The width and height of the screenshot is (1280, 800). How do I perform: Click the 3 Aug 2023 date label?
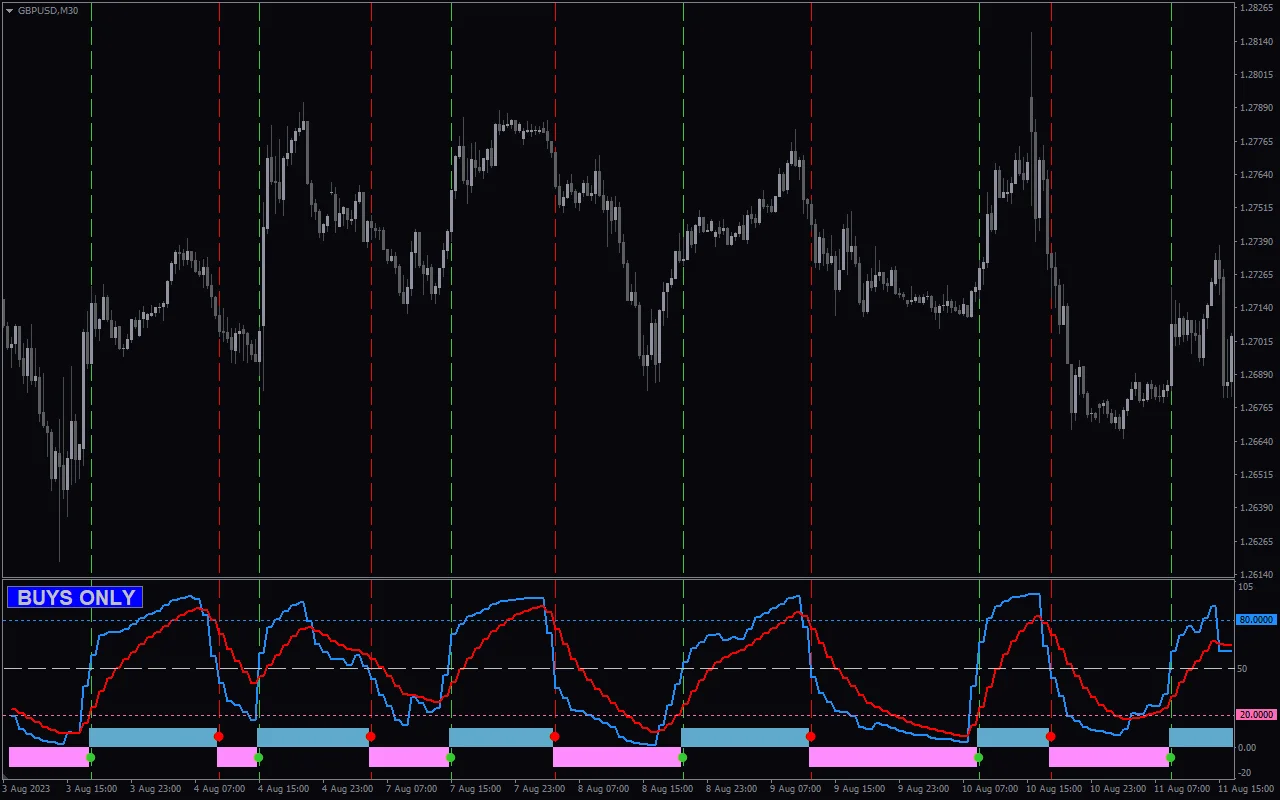pos(26,789)
